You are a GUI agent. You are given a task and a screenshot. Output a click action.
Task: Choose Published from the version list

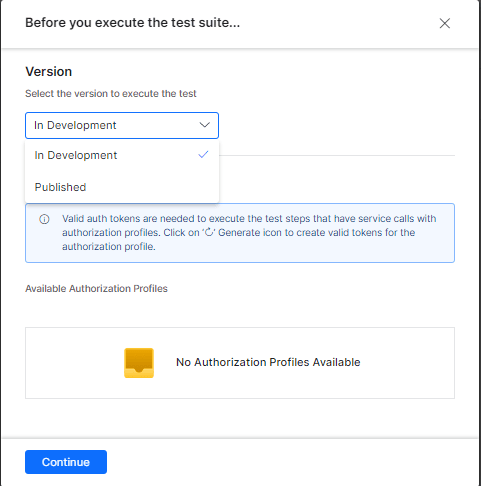(122, 187)
